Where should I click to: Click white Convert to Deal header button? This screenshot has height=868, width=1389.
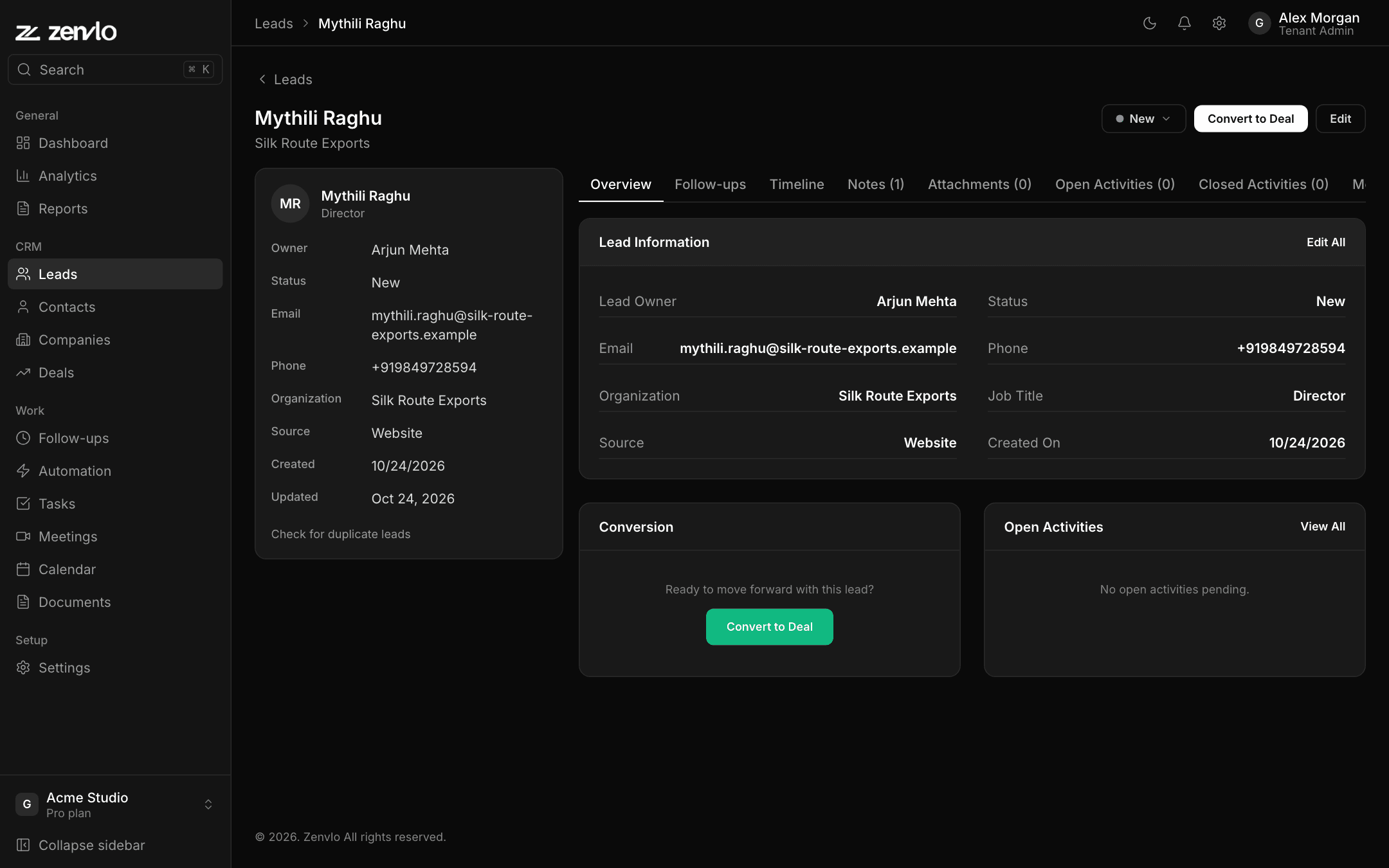1251,118
